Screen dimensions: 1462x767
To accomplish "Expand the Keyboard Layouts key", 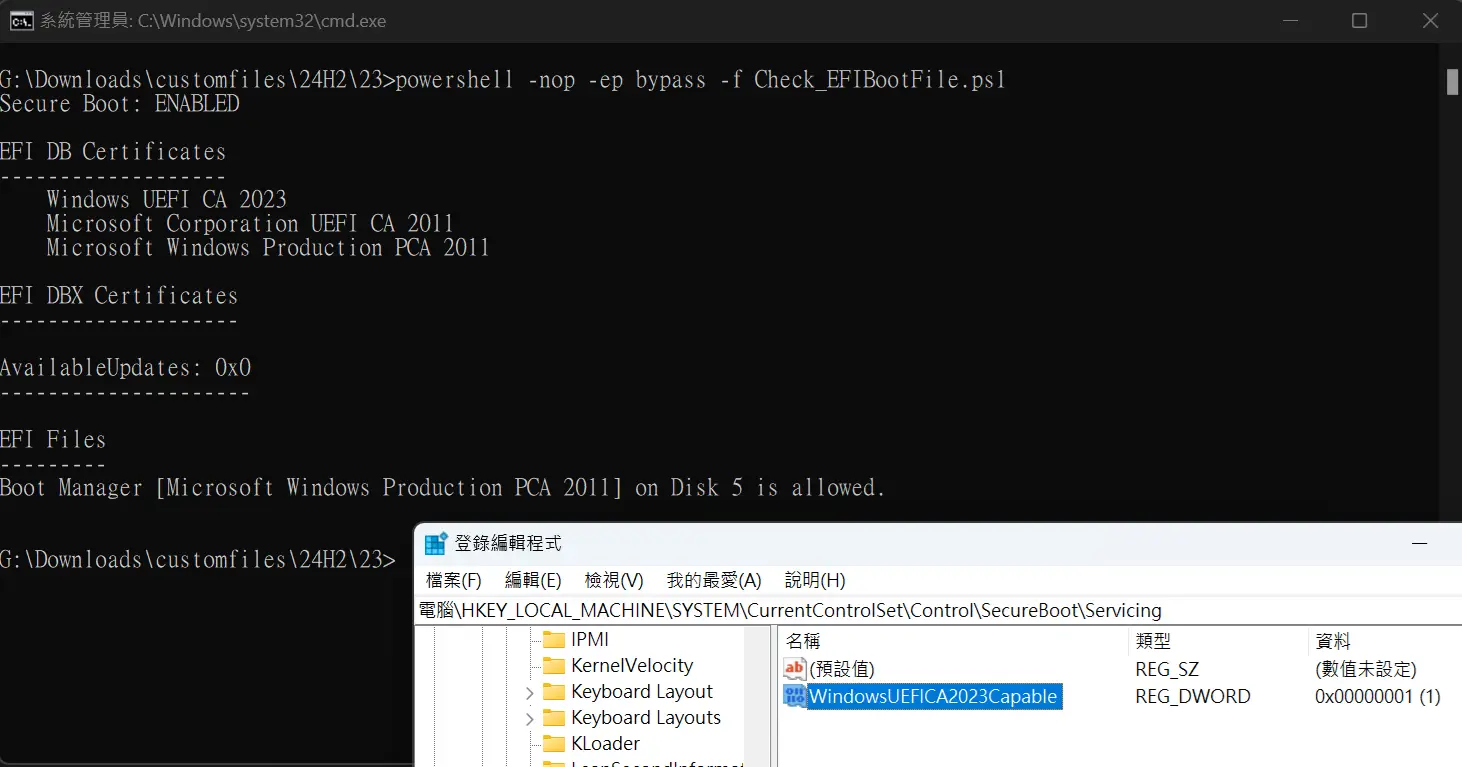I will pos(529,718).
